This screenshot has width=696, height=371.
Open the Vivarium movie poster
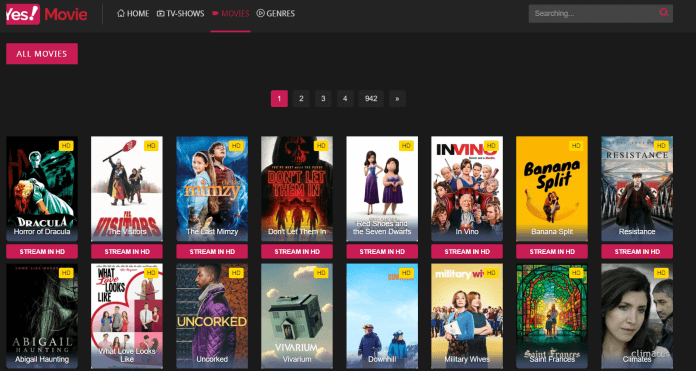tap(297, 316)
